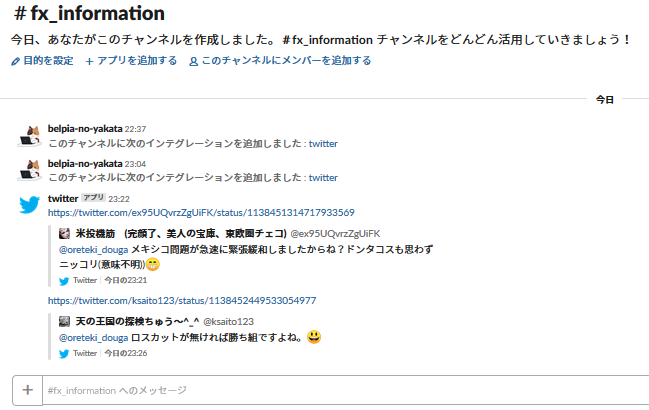The width and height of the screenshot is (649, 410).
Task: Click the pencil icon for 目的を設定
Action: coord(15,62)
